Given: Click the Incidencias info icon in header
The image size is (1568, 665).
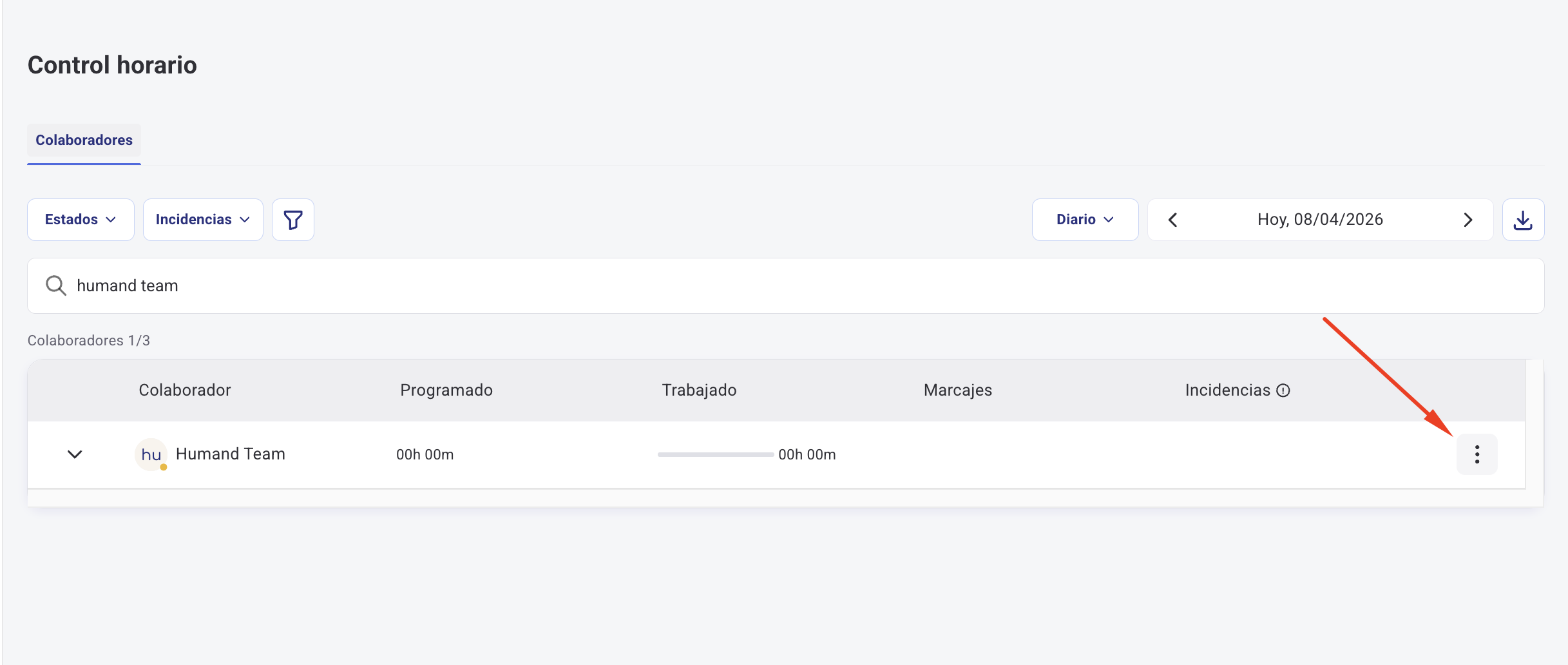Looking at the screenshot, I should [1283, 390].
